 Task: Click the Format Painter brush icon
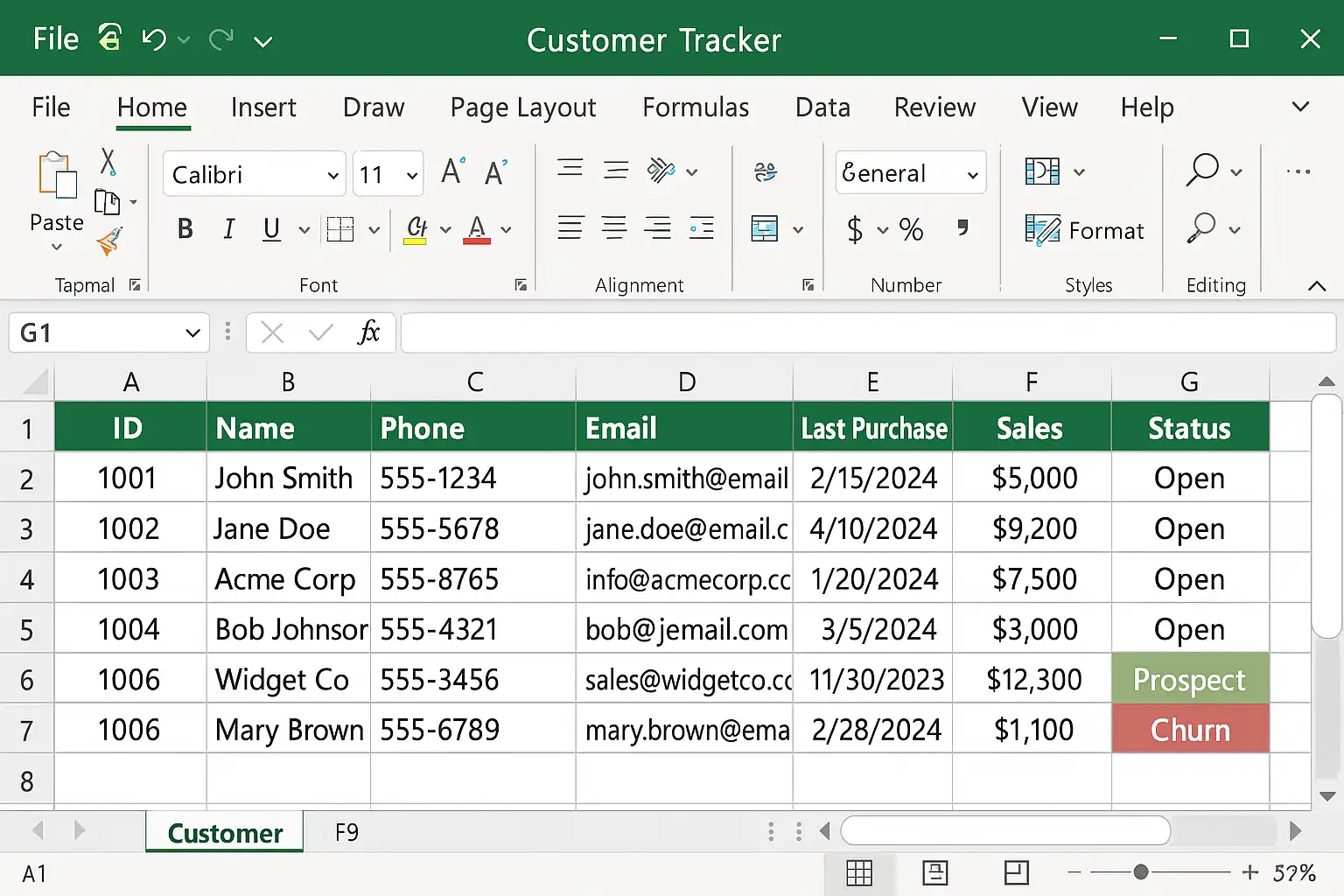tap(108, 241)
